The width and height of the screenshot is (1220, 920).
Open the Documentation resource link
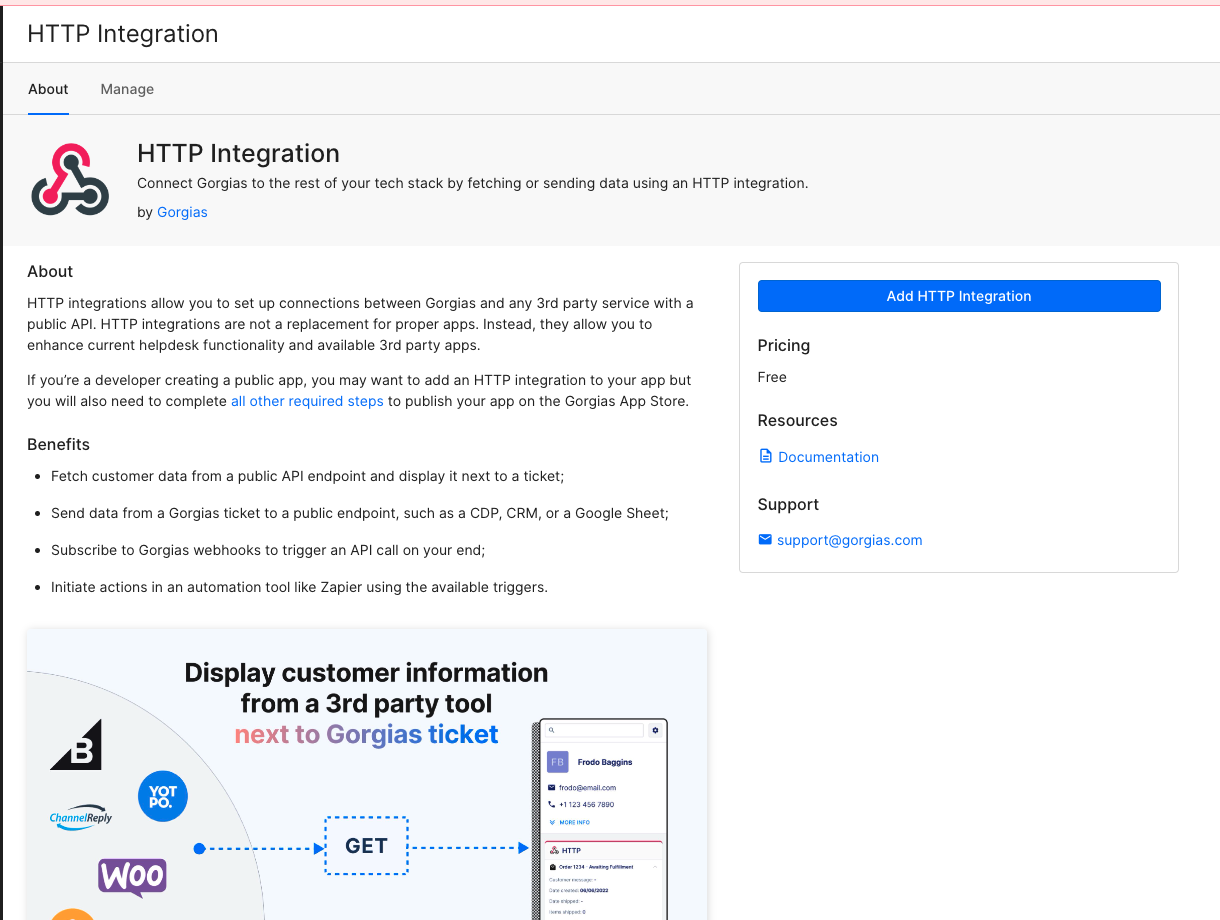point(828,457)
